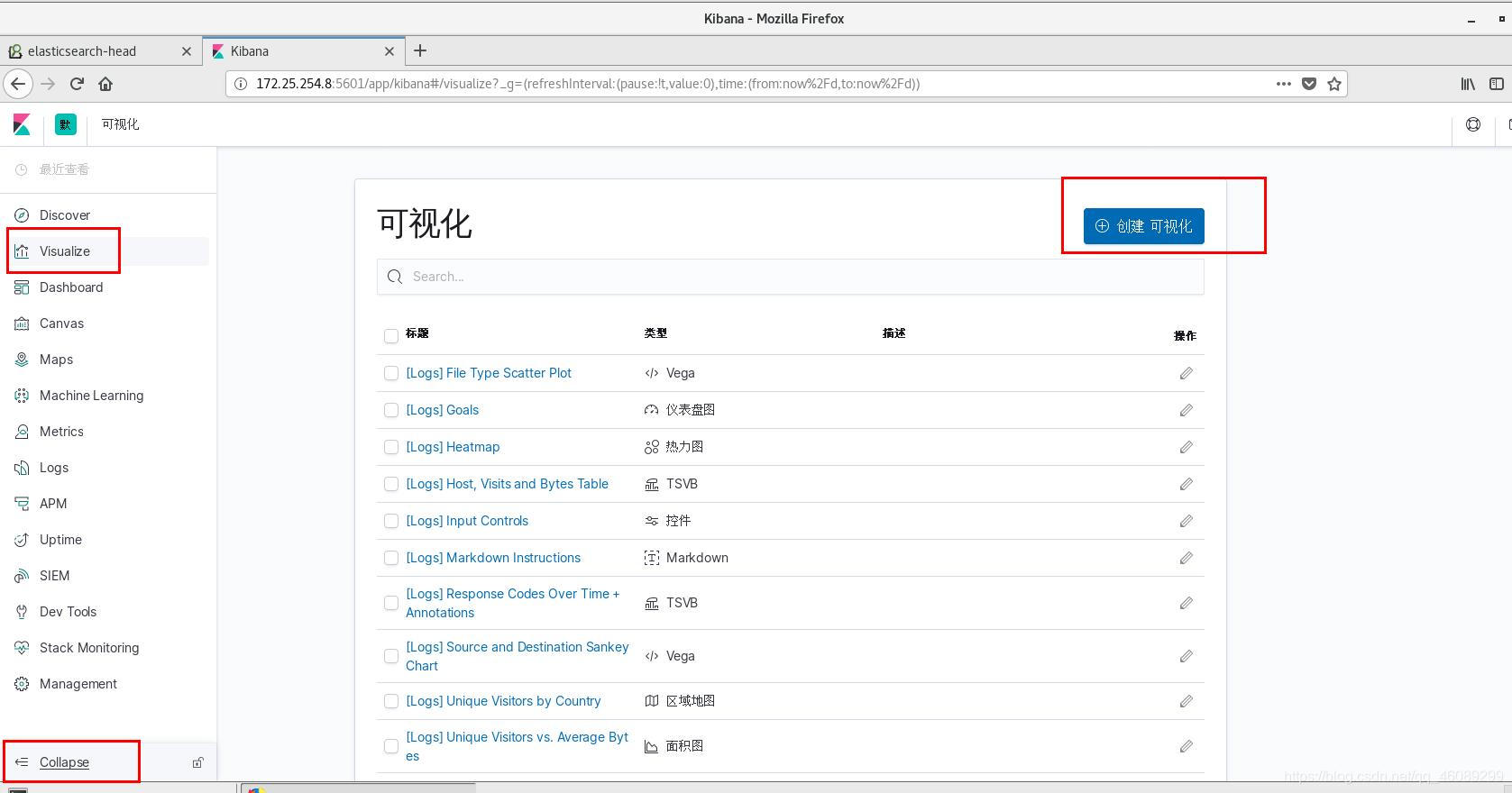The image size is (1512, 793).
Task: Collapse the sidebar navigation
Action: click(x=64, y=762)
